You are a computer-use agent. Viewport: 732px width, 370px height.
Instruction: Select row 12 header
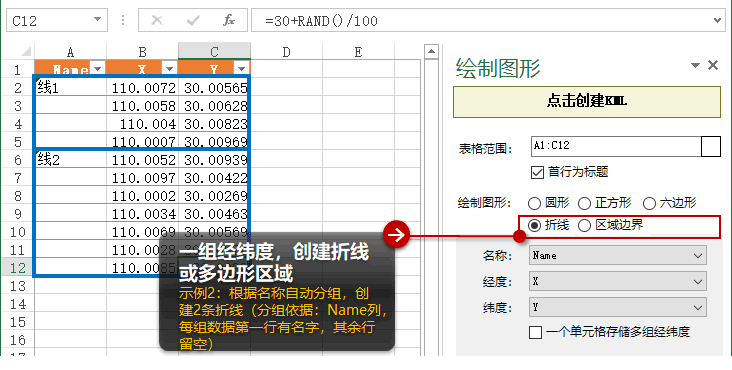(x=17, y=268)
